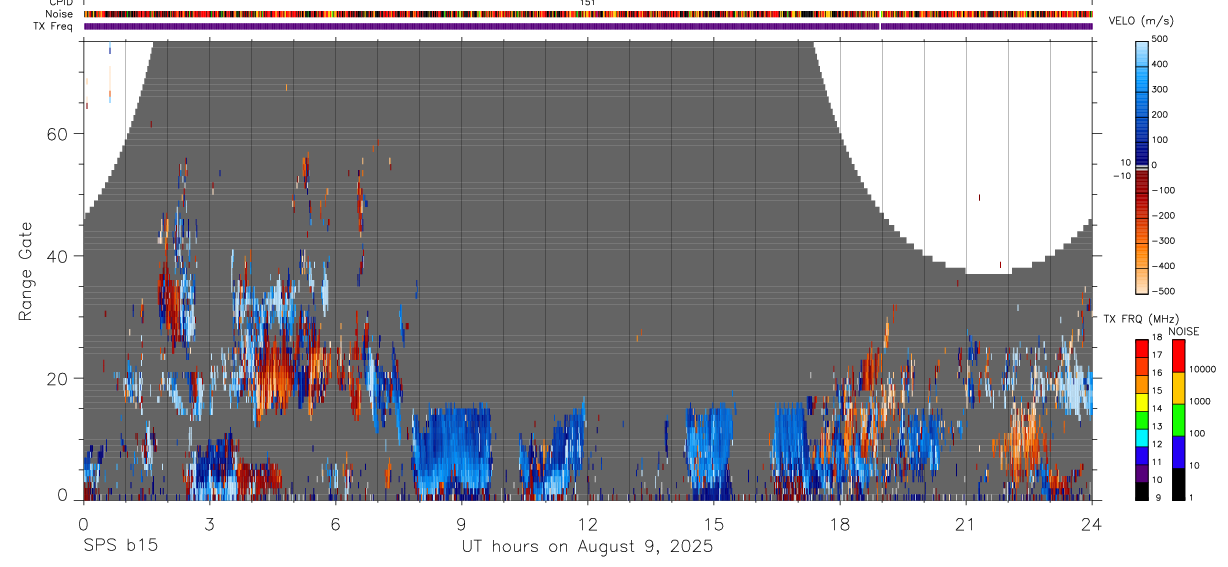Image resolution: width=1228 pixels, height=567 pixels.
Task: Click hour tick label '21'
Action: pyautogui.click(x=965, y=523)
